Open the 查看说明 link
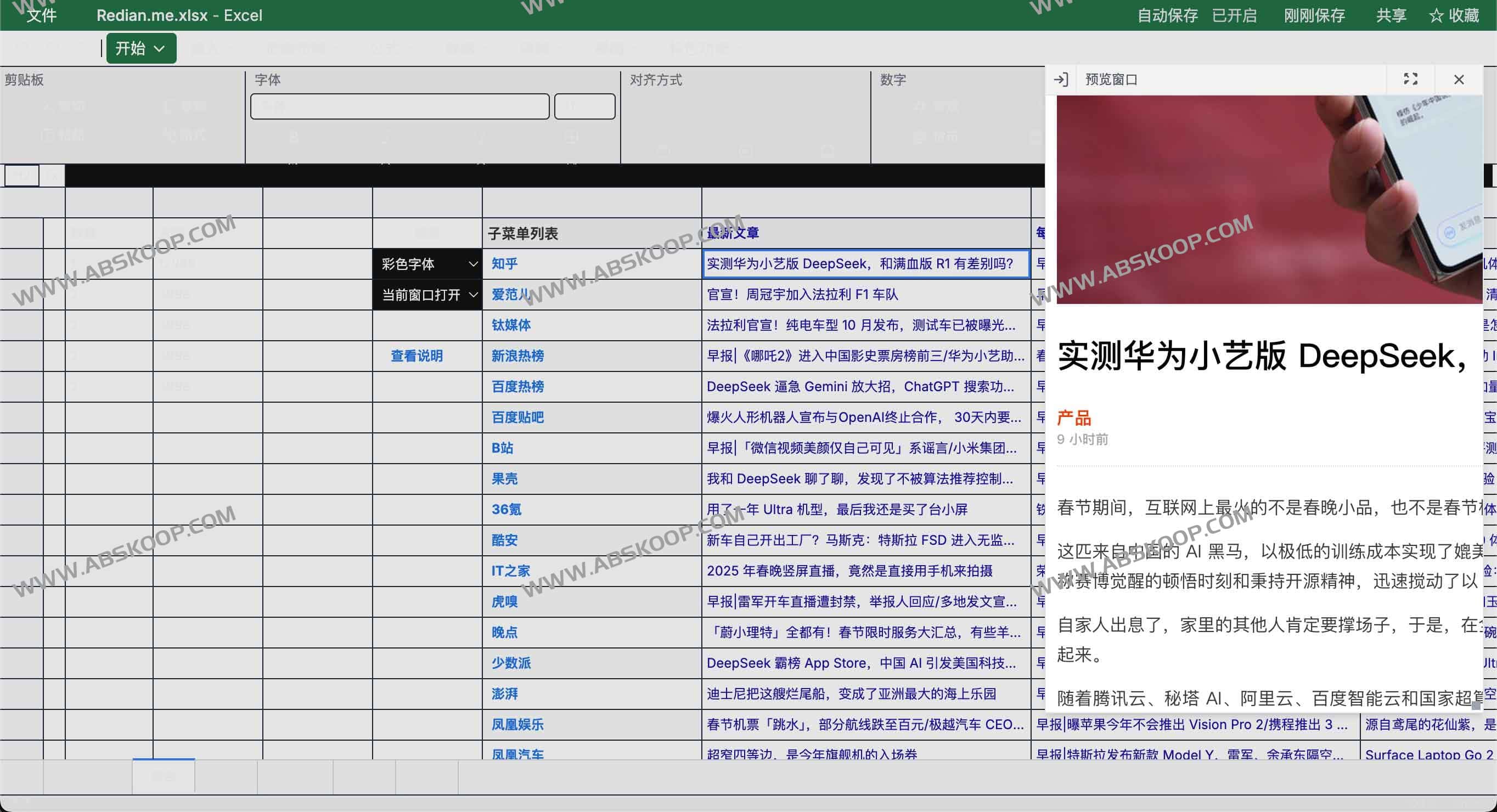 click(416, 356)
